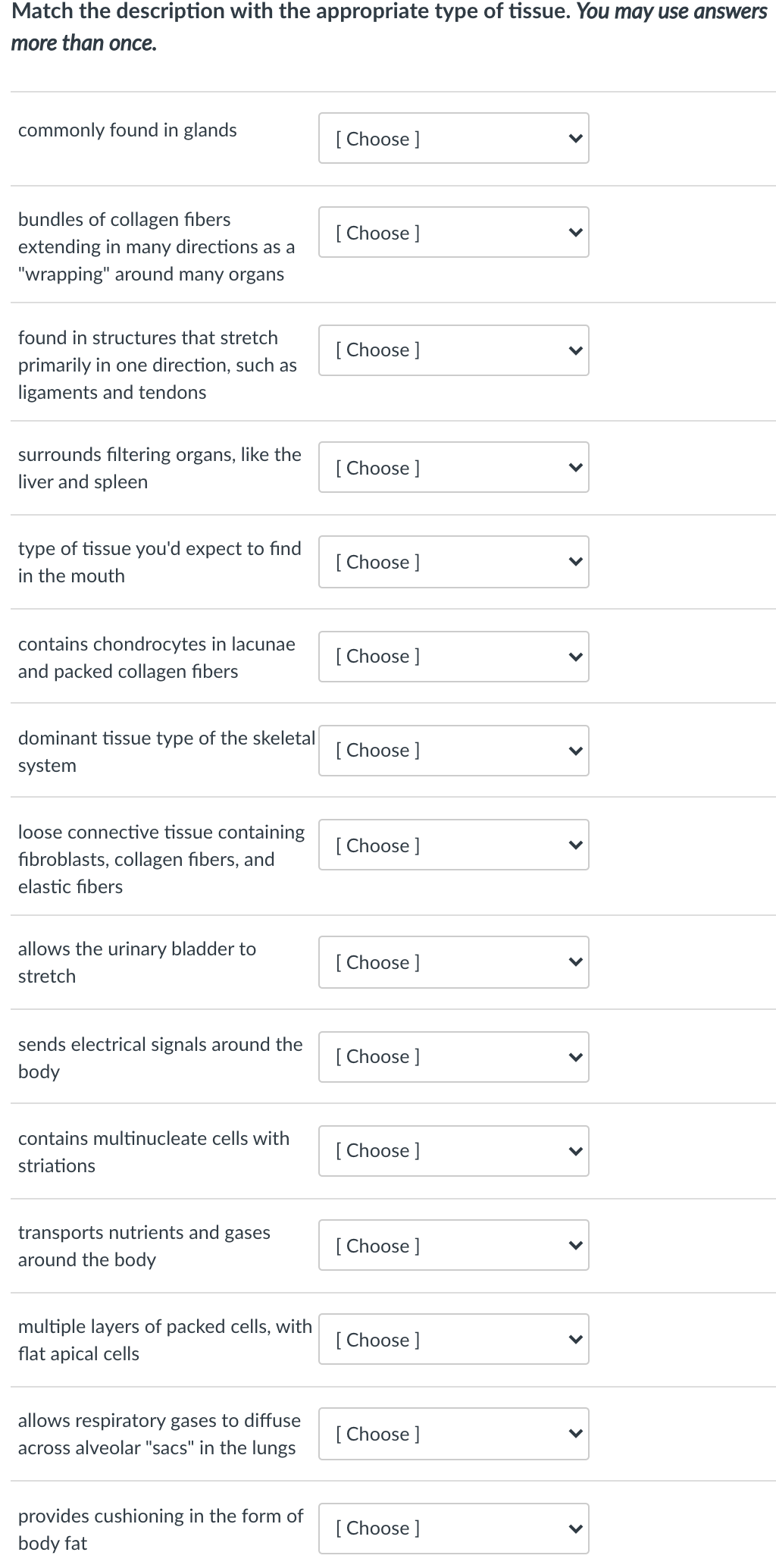
Task: Expand dropdown for multinucleate cells with striations
Action: tap(454, 1150)
